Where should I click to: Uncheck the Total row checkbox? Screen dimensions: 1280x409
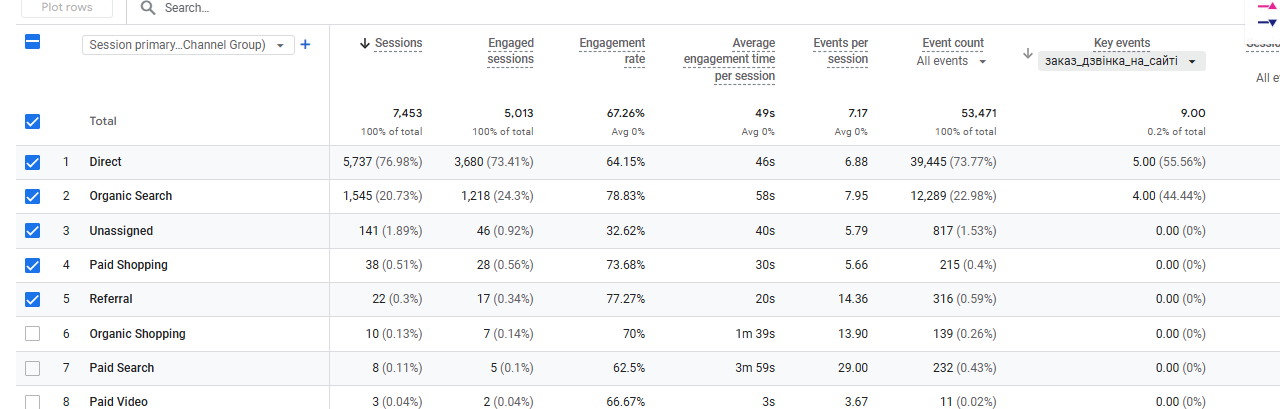32,121
